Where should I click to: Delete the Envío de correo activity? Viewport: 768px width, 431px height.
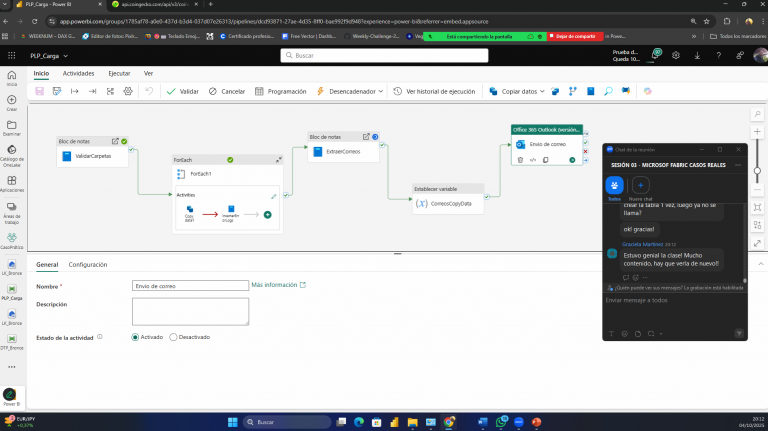(x=521, y=159)
